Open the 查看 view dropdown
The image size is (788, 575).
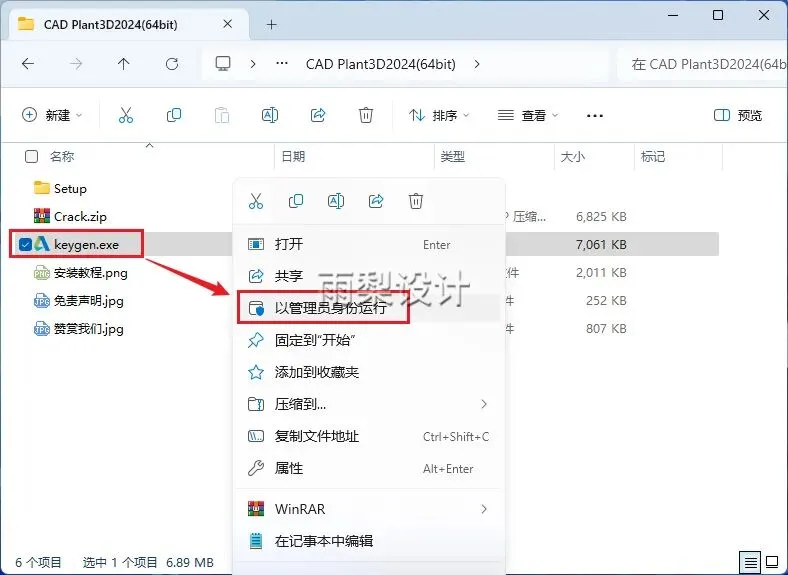coord(528,116)
